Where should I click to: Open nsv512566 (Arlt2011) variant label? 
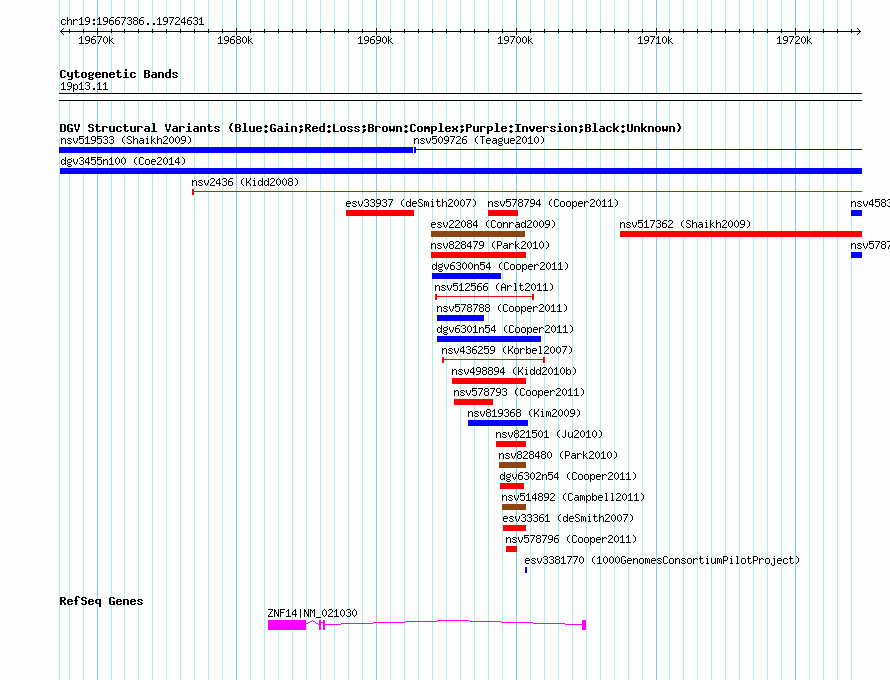pos(494,287)
